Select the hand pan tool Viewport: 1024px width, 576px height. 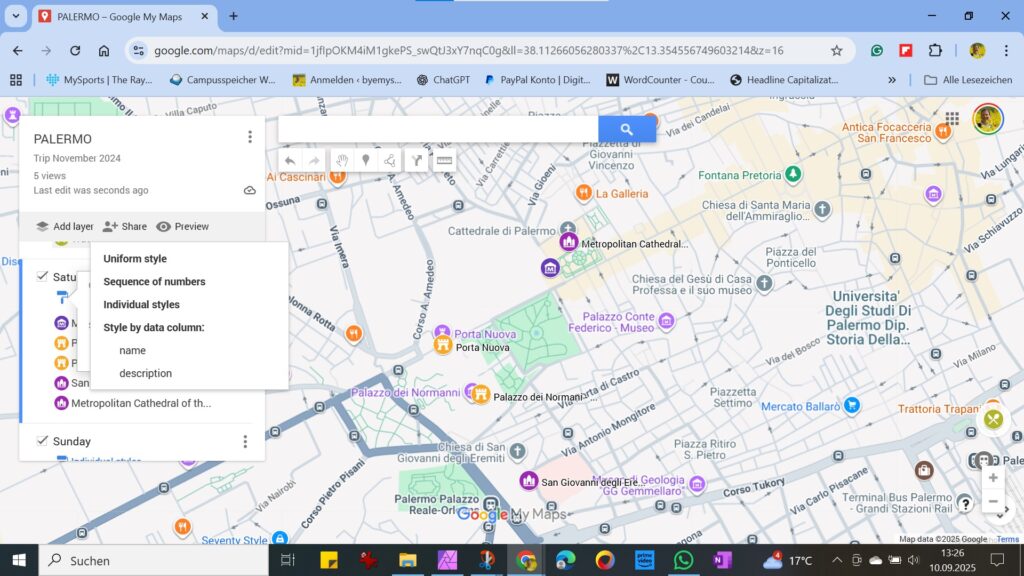point(342,160)
